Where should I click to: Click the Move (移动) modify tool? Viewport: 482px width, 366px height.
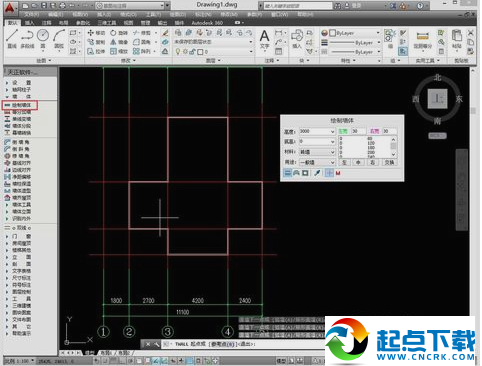pos(96,33)
